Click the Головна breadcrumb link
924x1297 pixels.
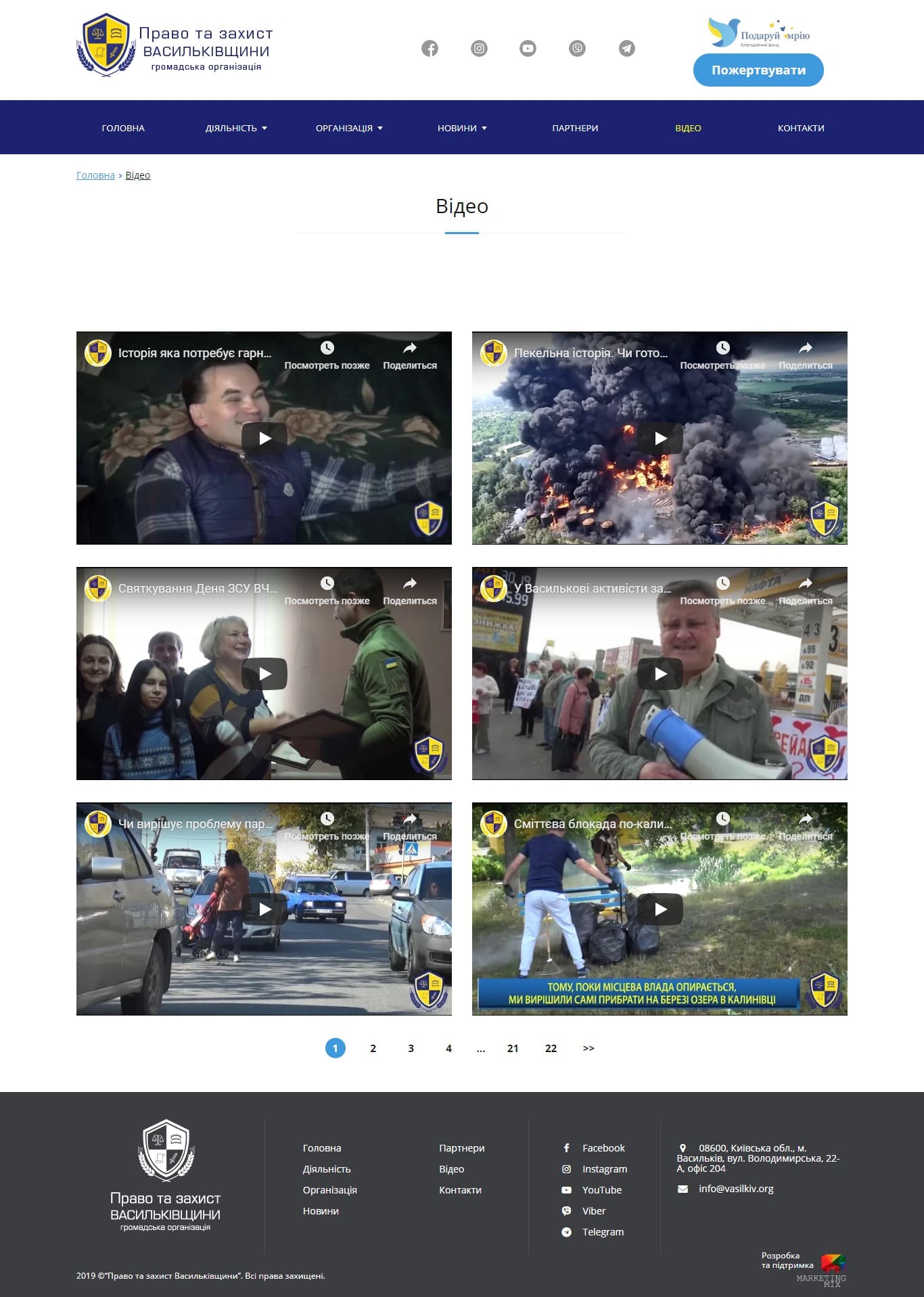(x=95, y=175)
